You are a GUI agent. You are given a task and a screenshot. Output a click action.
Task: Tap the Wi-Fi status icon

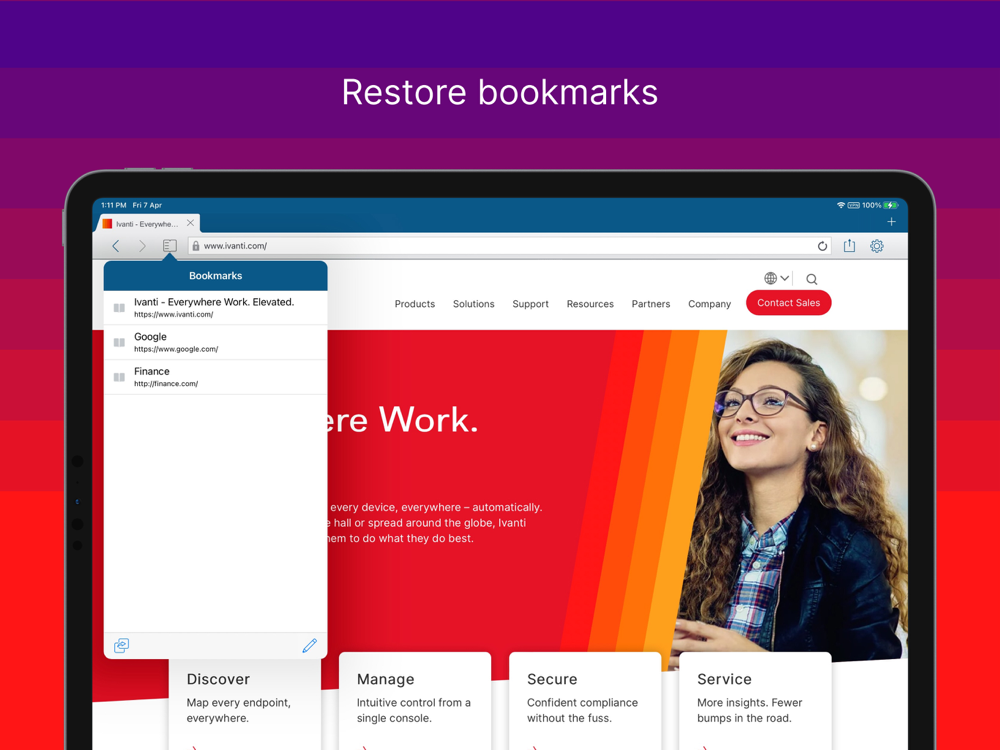point(841,205)
